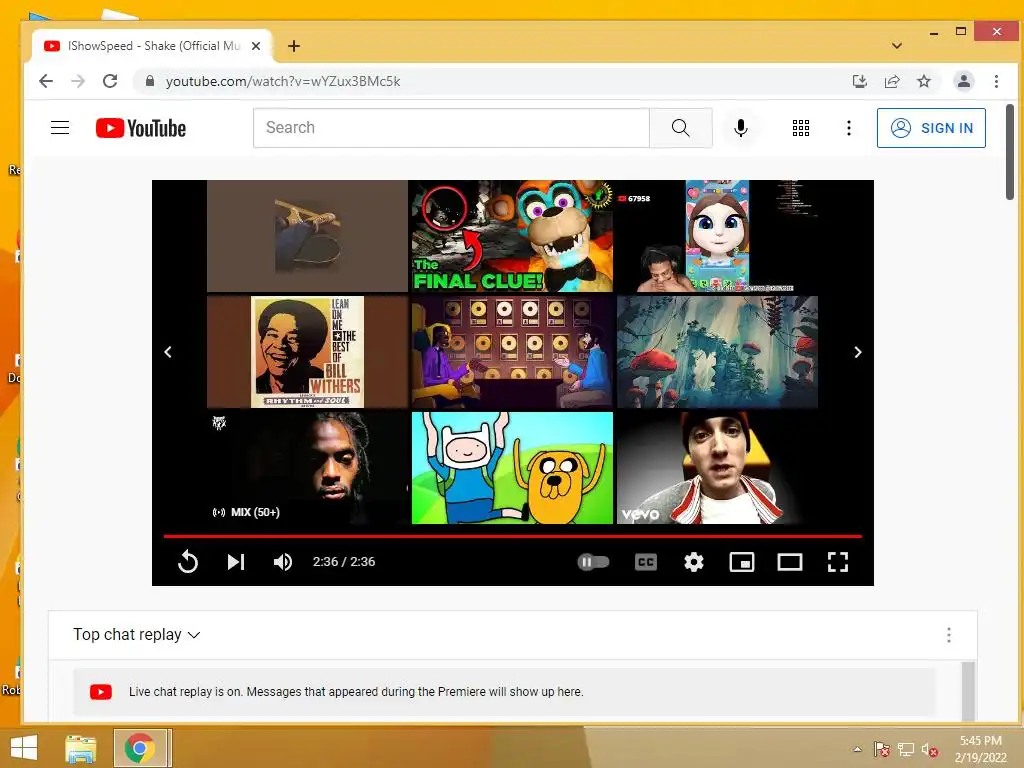Open network status tray icon

[x=906, y=750]
